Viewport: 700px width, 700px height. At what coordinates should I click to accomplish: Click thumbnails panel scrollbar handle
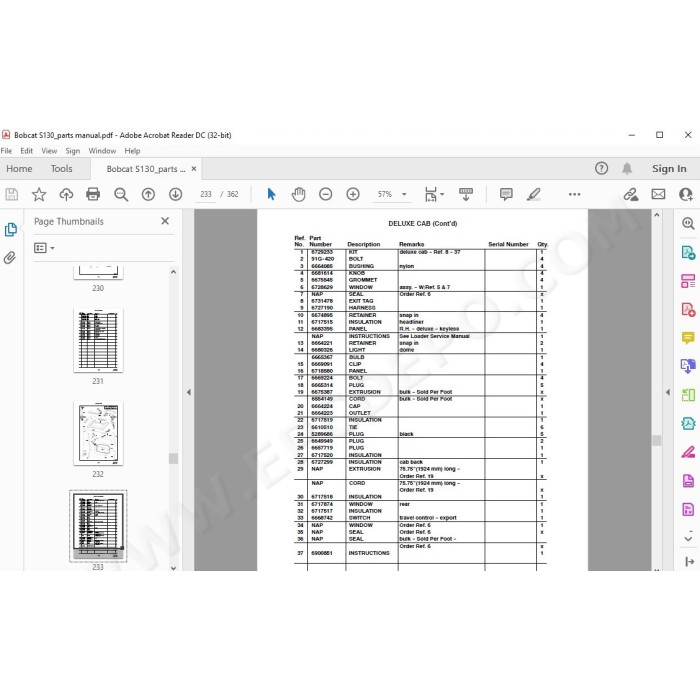(173, 458)
